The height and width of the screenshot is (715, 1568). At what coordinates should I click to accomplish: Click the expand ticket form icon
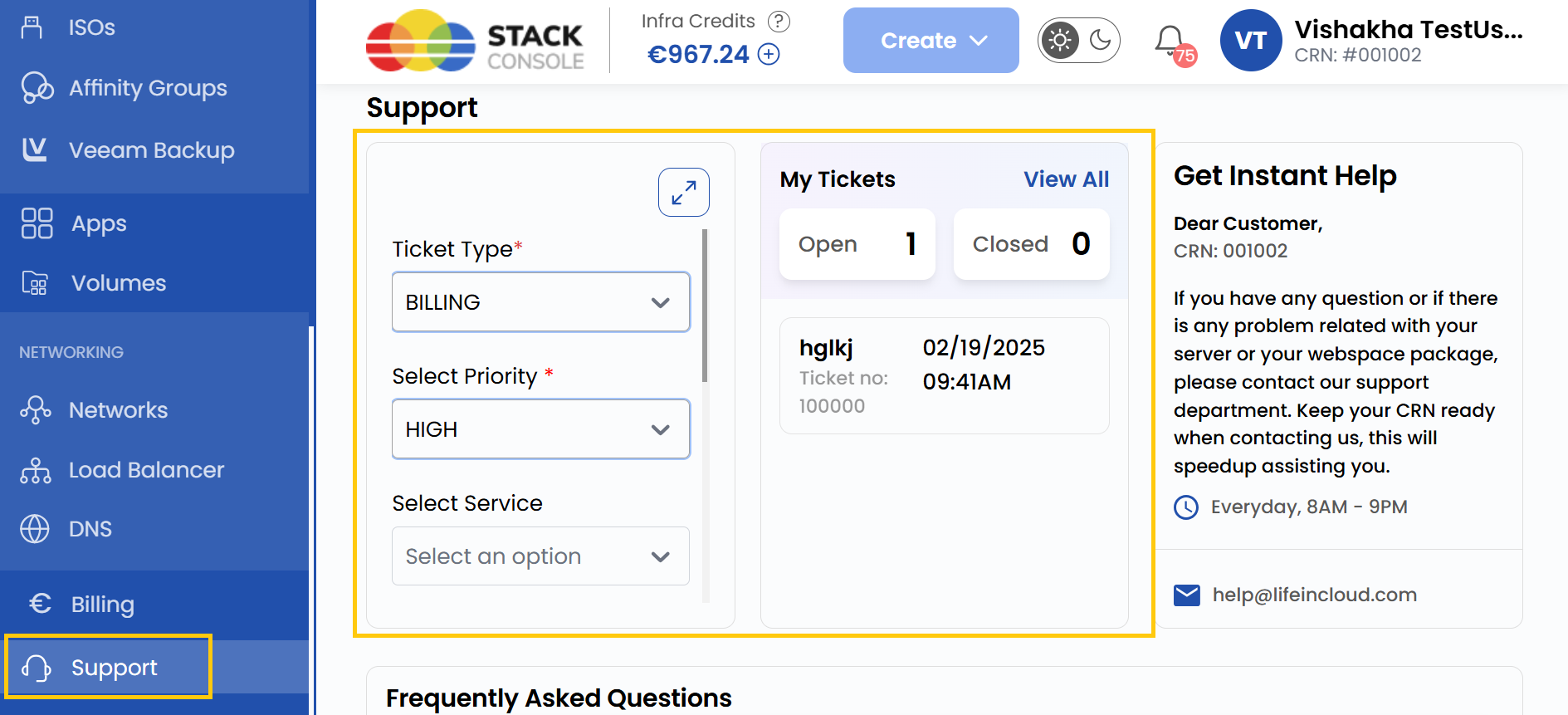point(683,193)
